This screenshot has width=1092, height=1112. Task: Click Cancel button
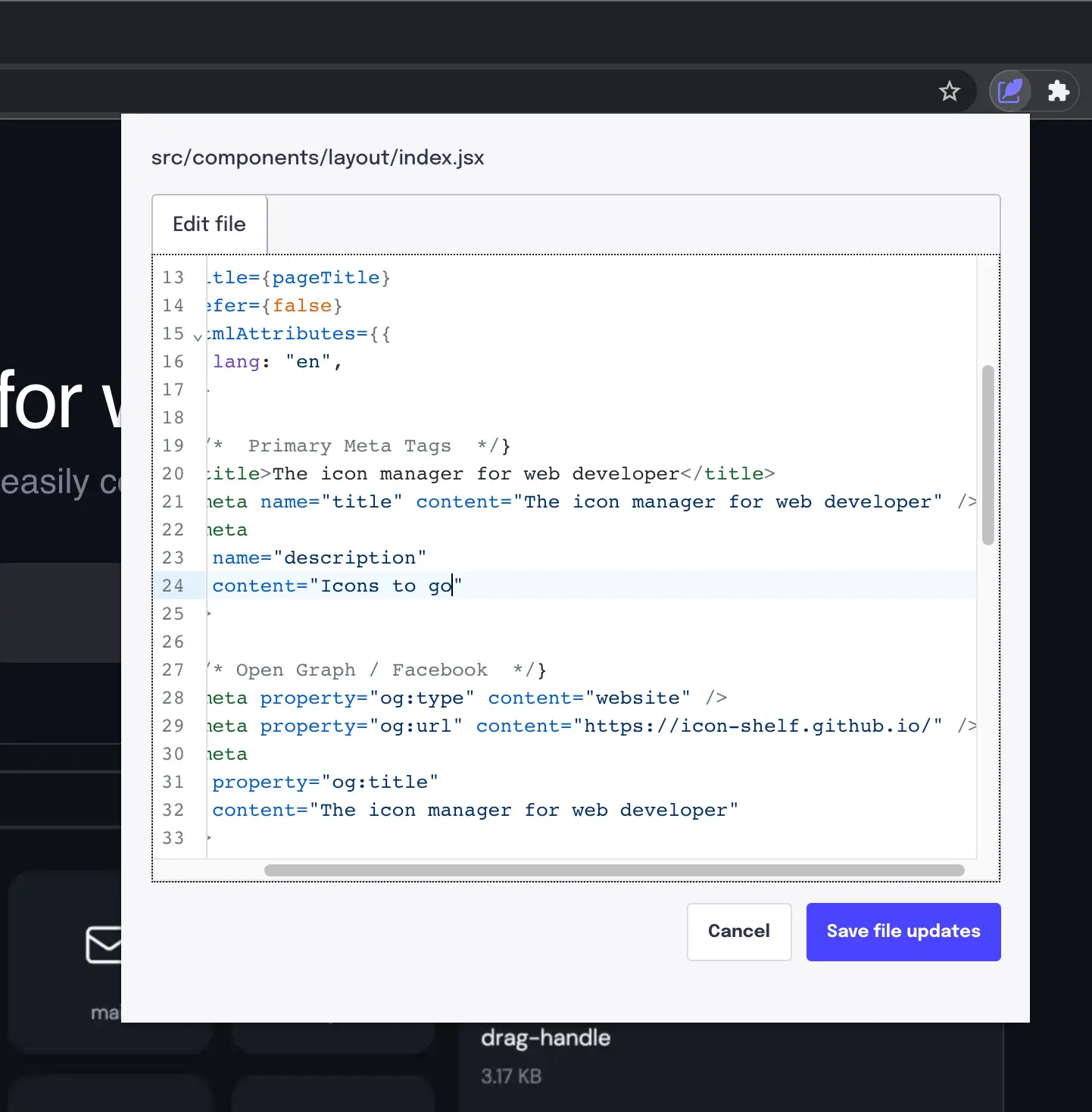739,932
